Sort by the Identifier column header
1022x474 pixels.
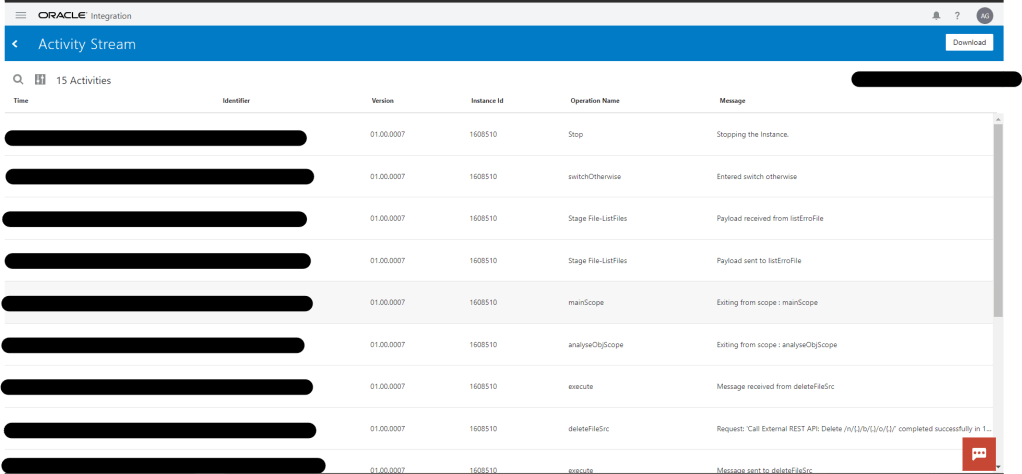point(236,101)
